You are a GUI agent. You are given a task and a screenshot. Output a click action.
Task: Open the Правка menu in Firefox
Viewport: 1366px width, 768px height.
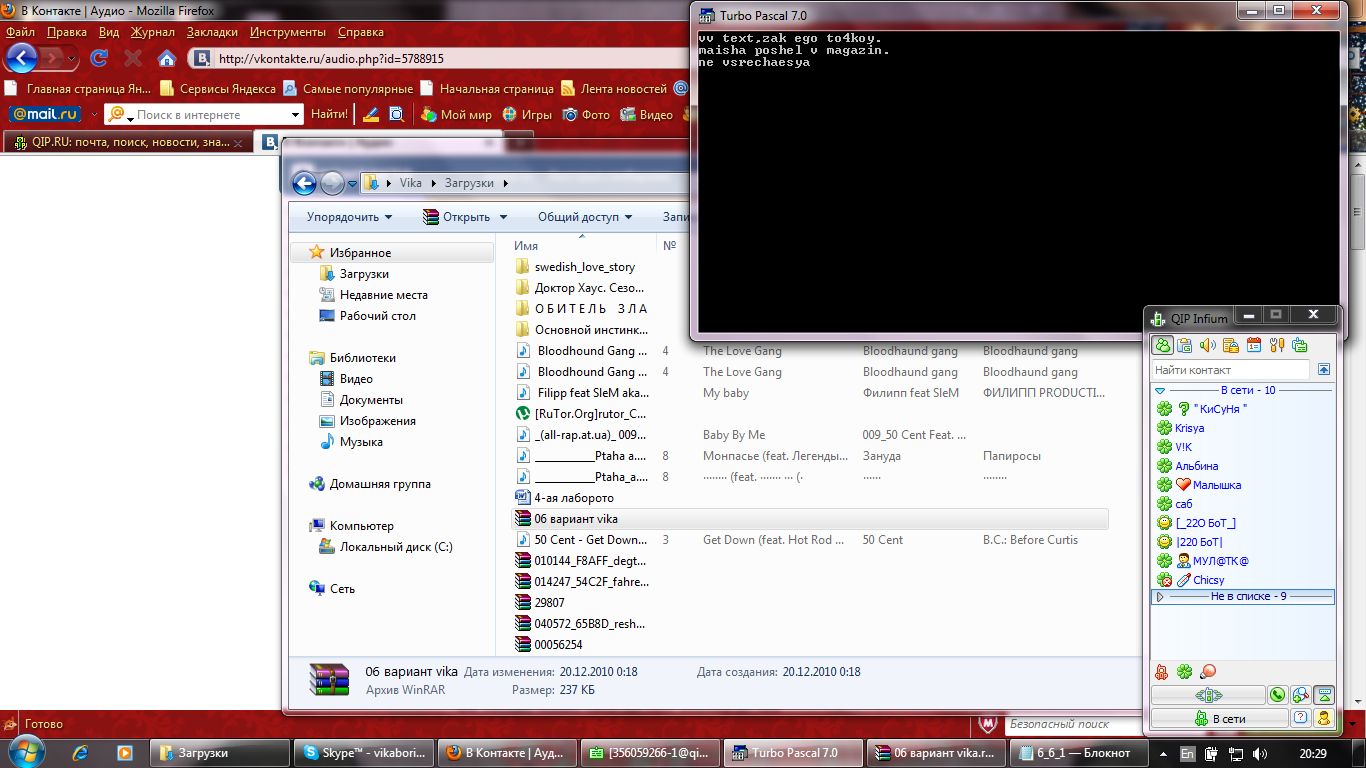(67, 32)
